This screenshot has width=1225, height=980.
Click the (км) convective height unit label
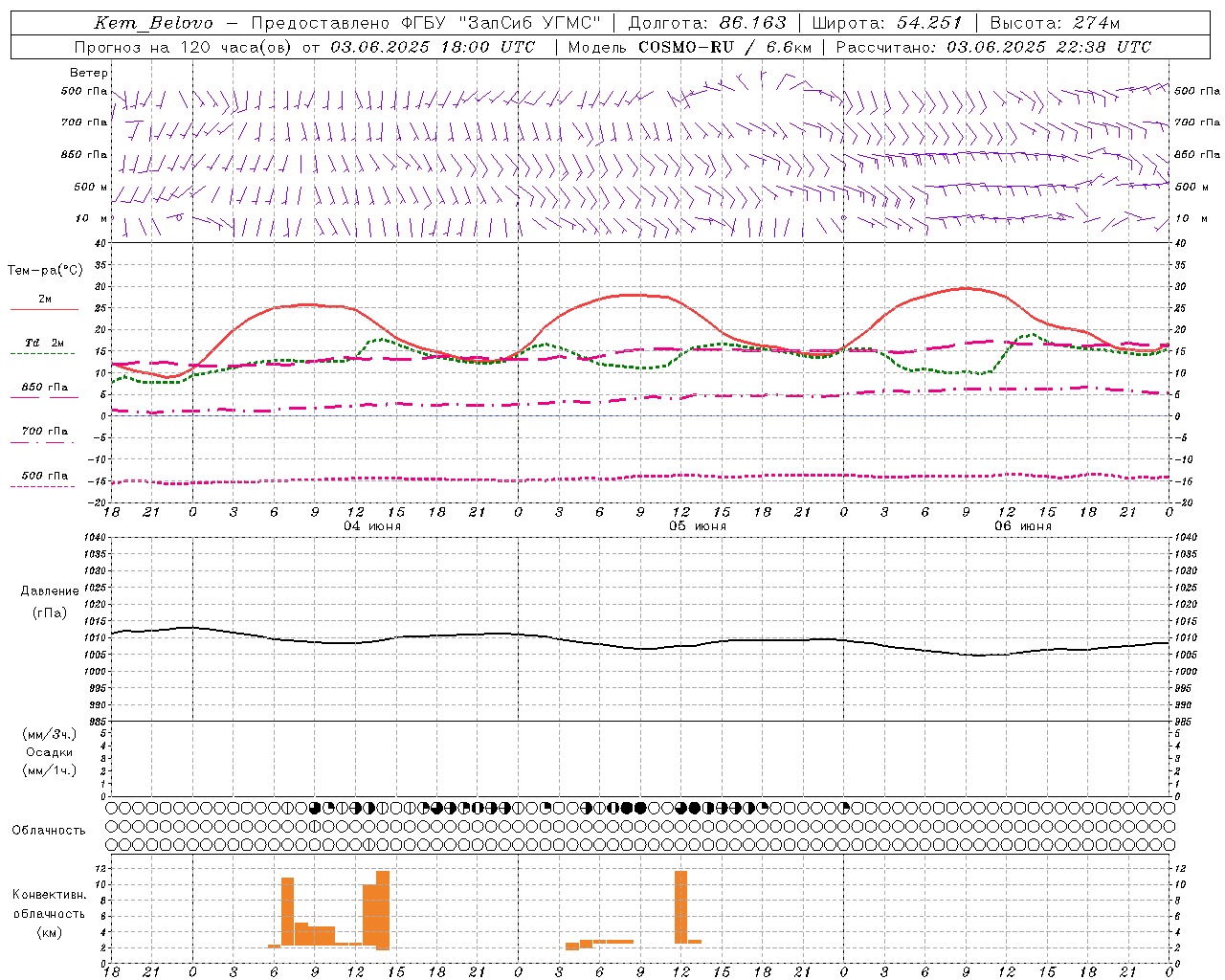tap(50, 932)
